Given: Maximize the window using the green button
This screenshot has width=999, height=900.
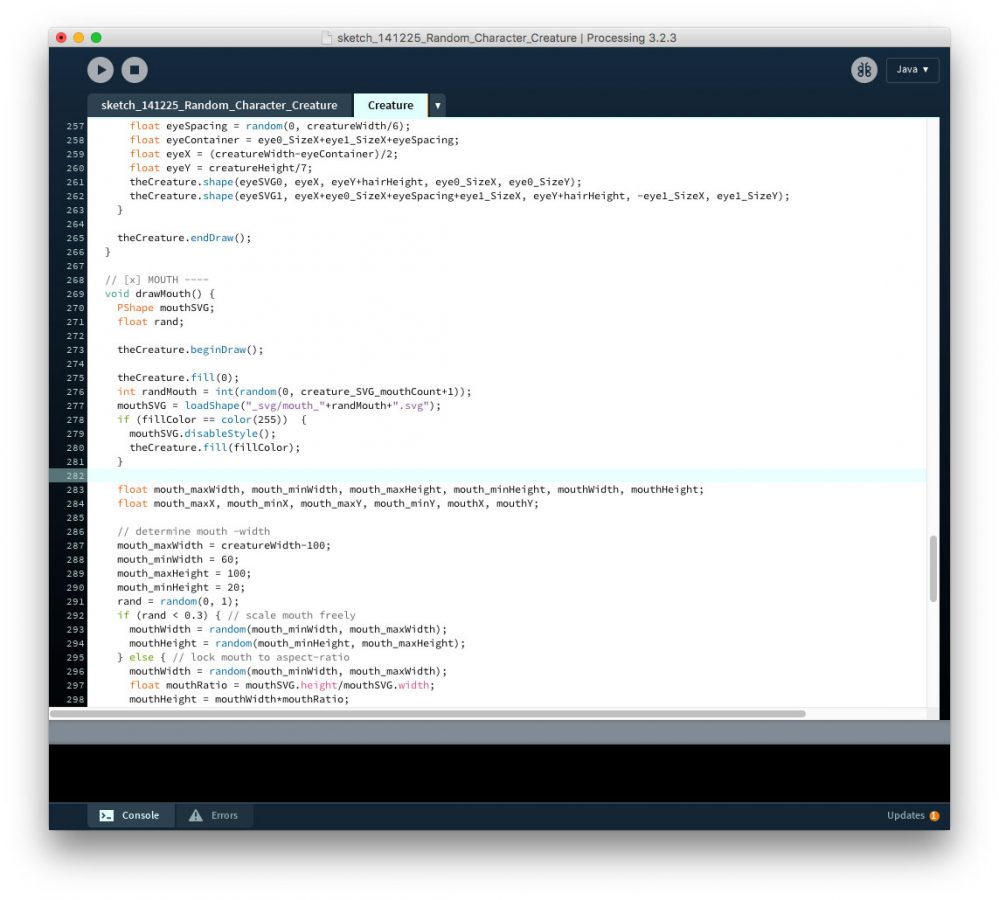Looking at the screenshot, I should (x=96, y=38).
